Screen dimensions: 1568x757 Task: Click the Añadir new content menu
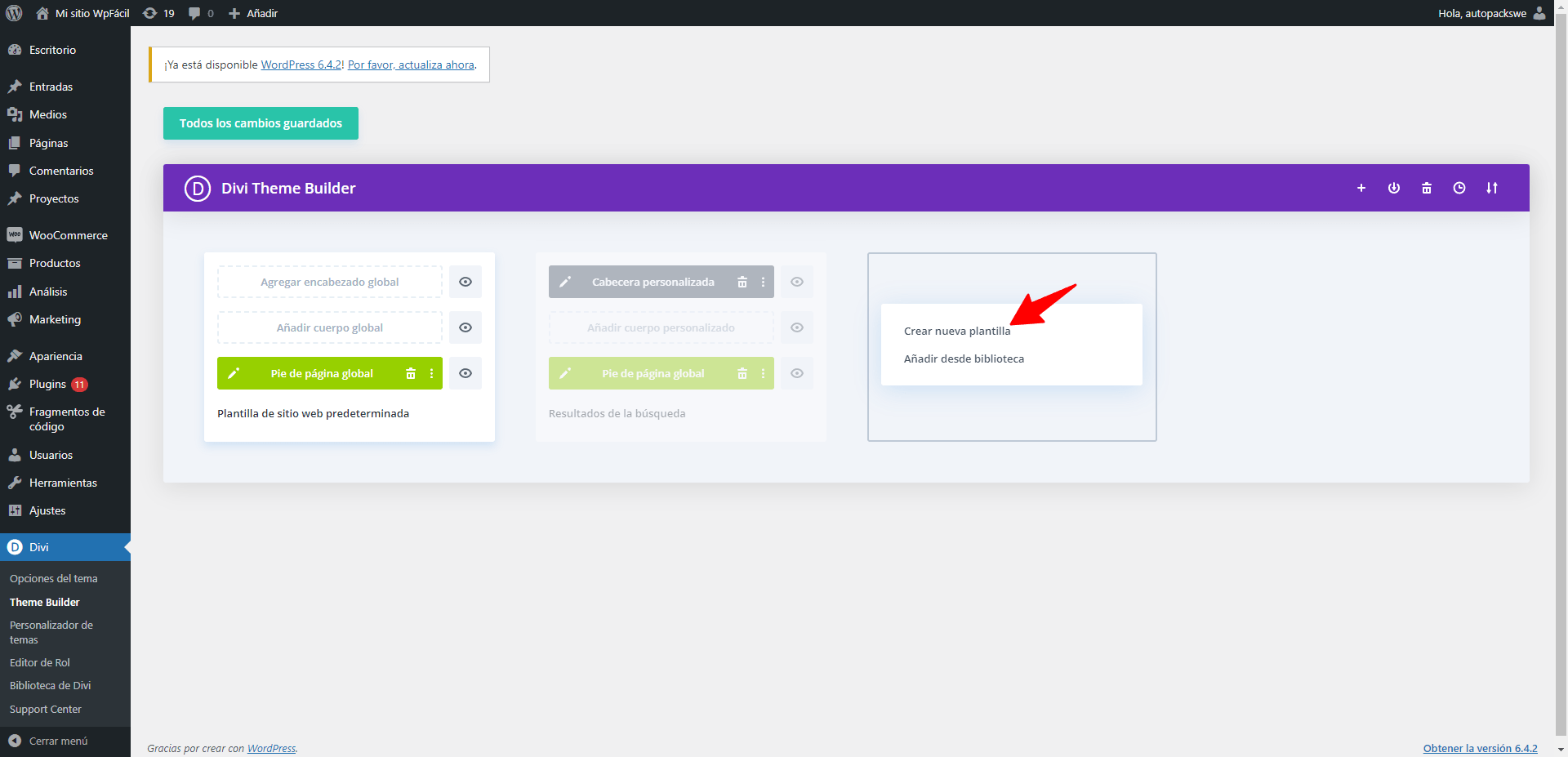tap(253, 13)
